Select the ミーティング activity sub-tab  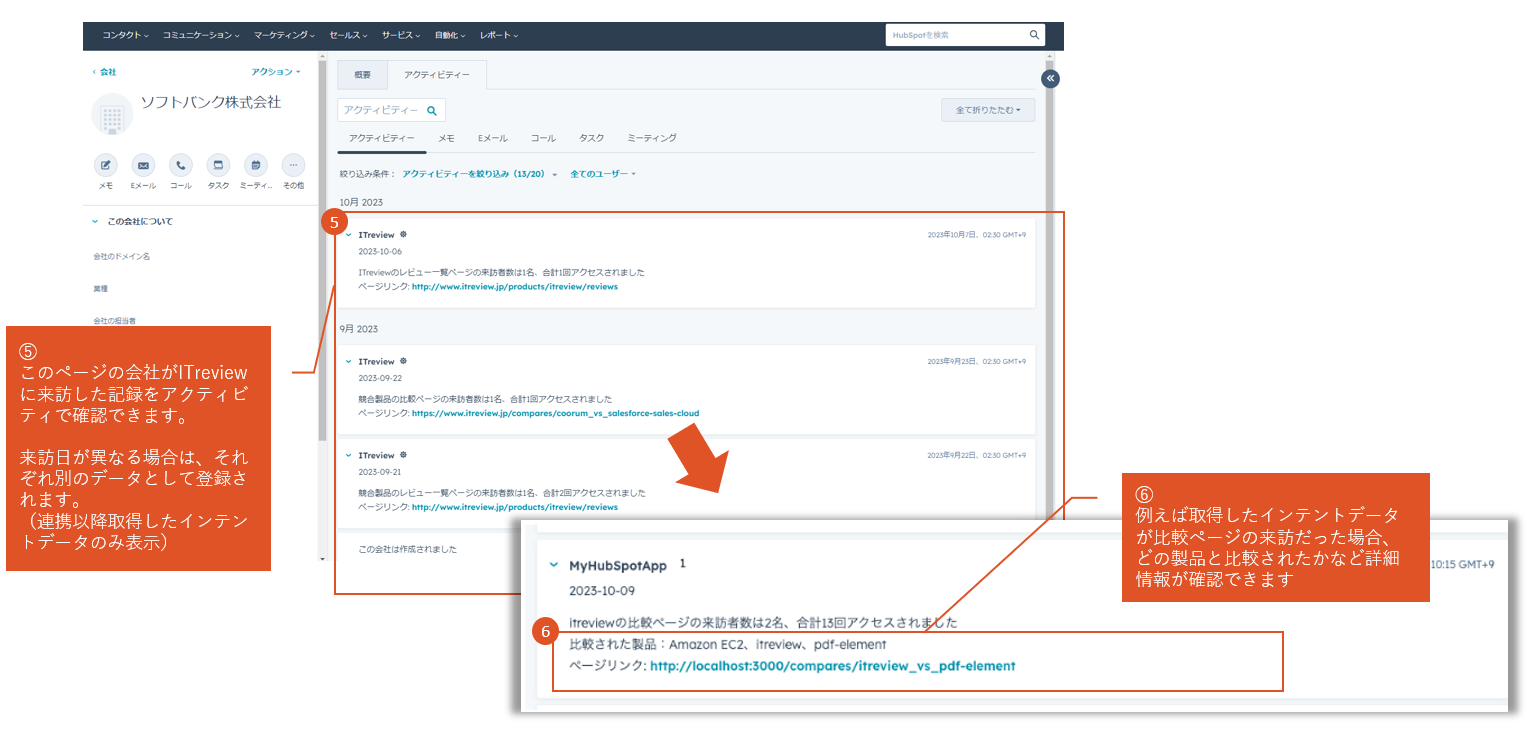click(651, 138)
